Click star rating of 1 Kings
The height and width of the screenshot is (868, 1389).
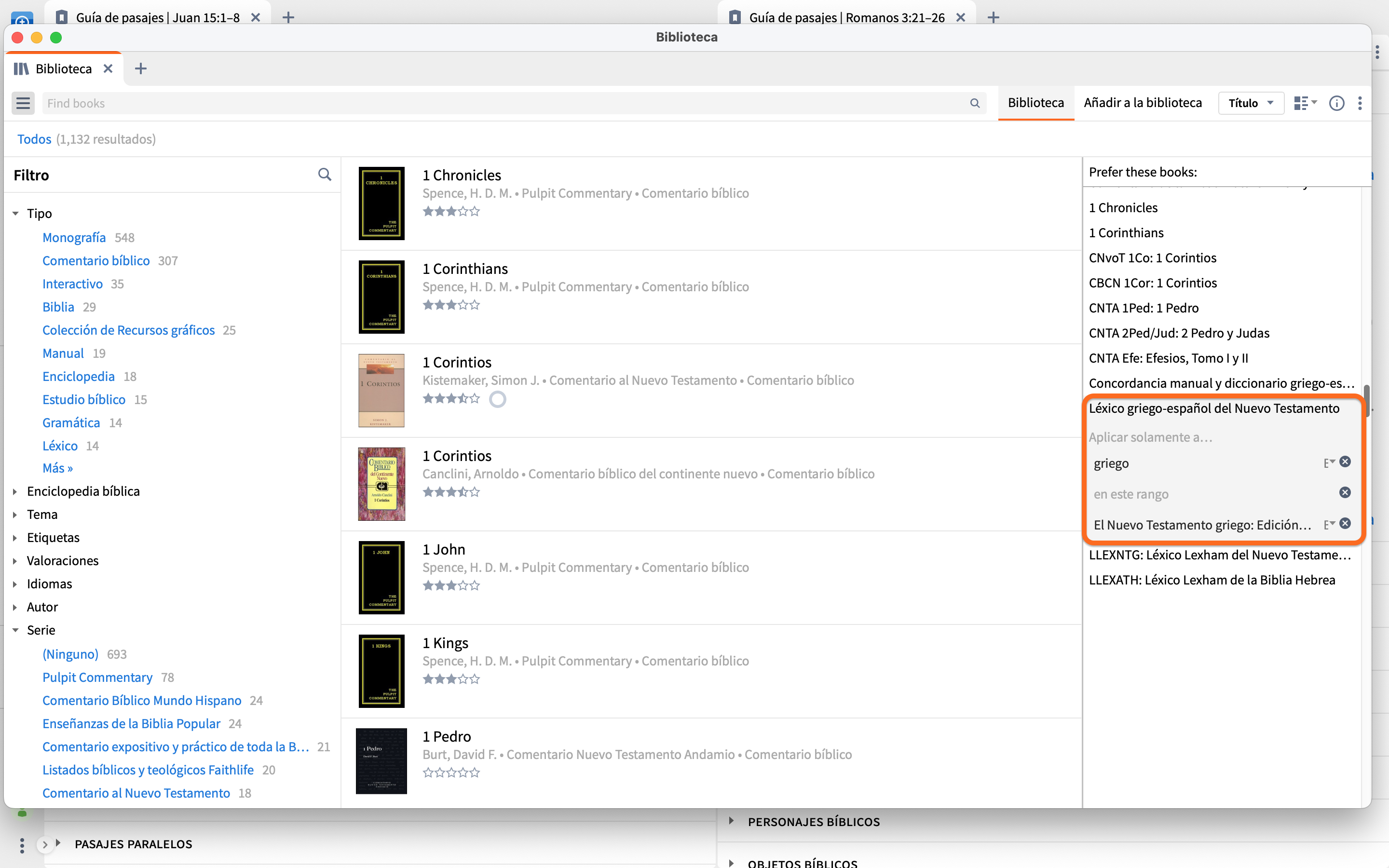tap(451, 679)
